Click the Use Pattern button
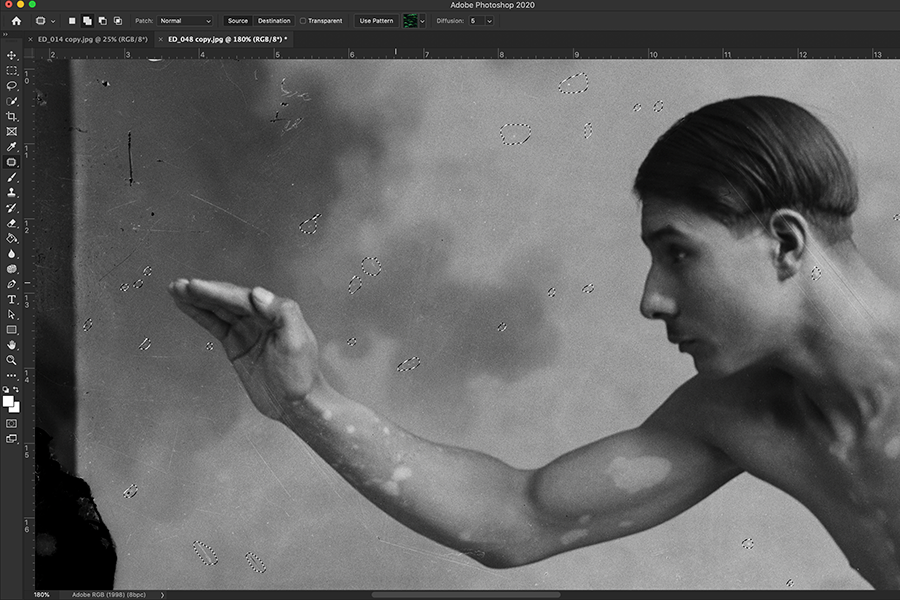The height and width of the screenshot is (600, 900). pyautogui.click(x=376, y=20)
